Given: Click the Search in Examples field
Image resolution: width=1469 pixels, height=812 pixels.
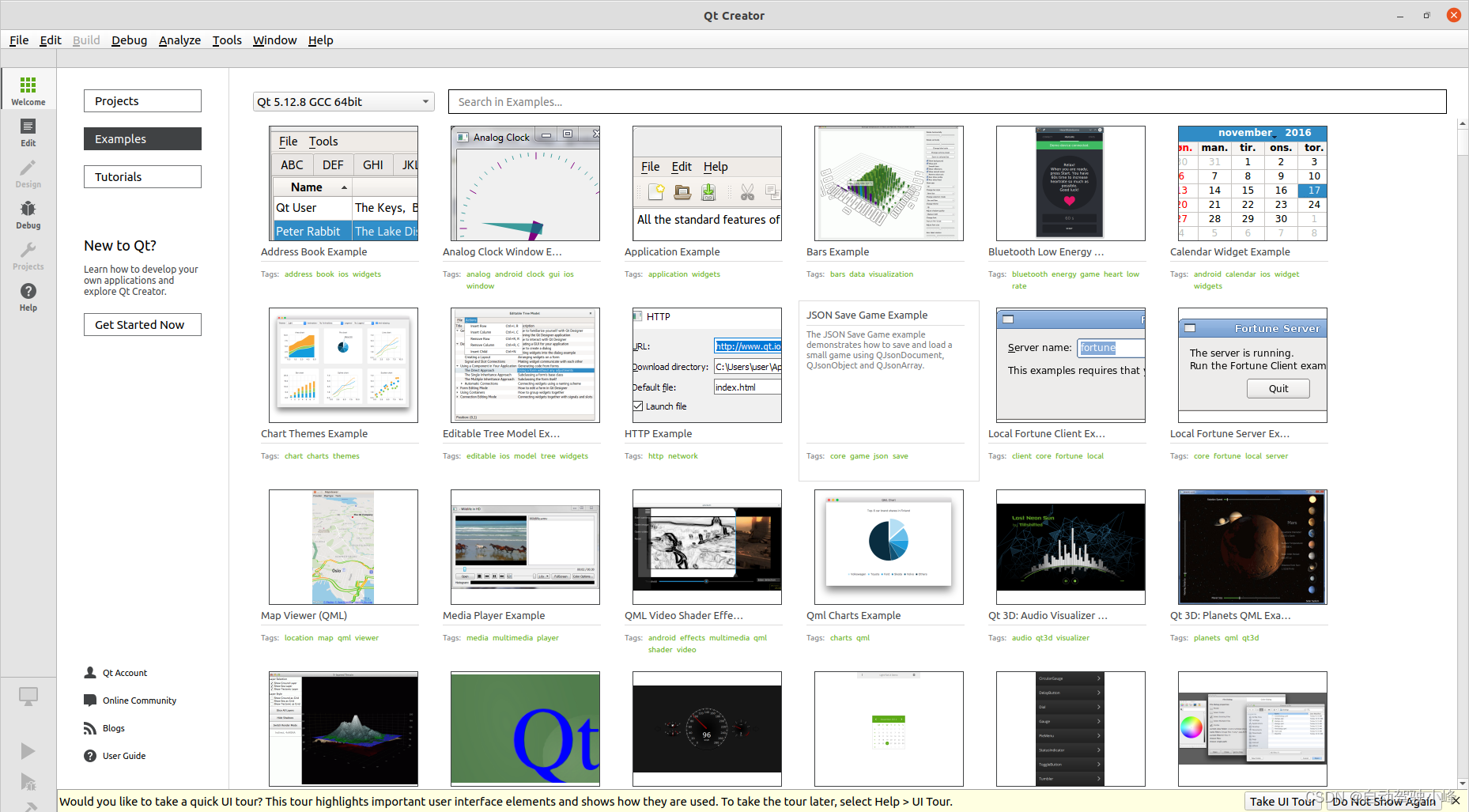Looking at the screenshot, I should click(x=947, y=101).
